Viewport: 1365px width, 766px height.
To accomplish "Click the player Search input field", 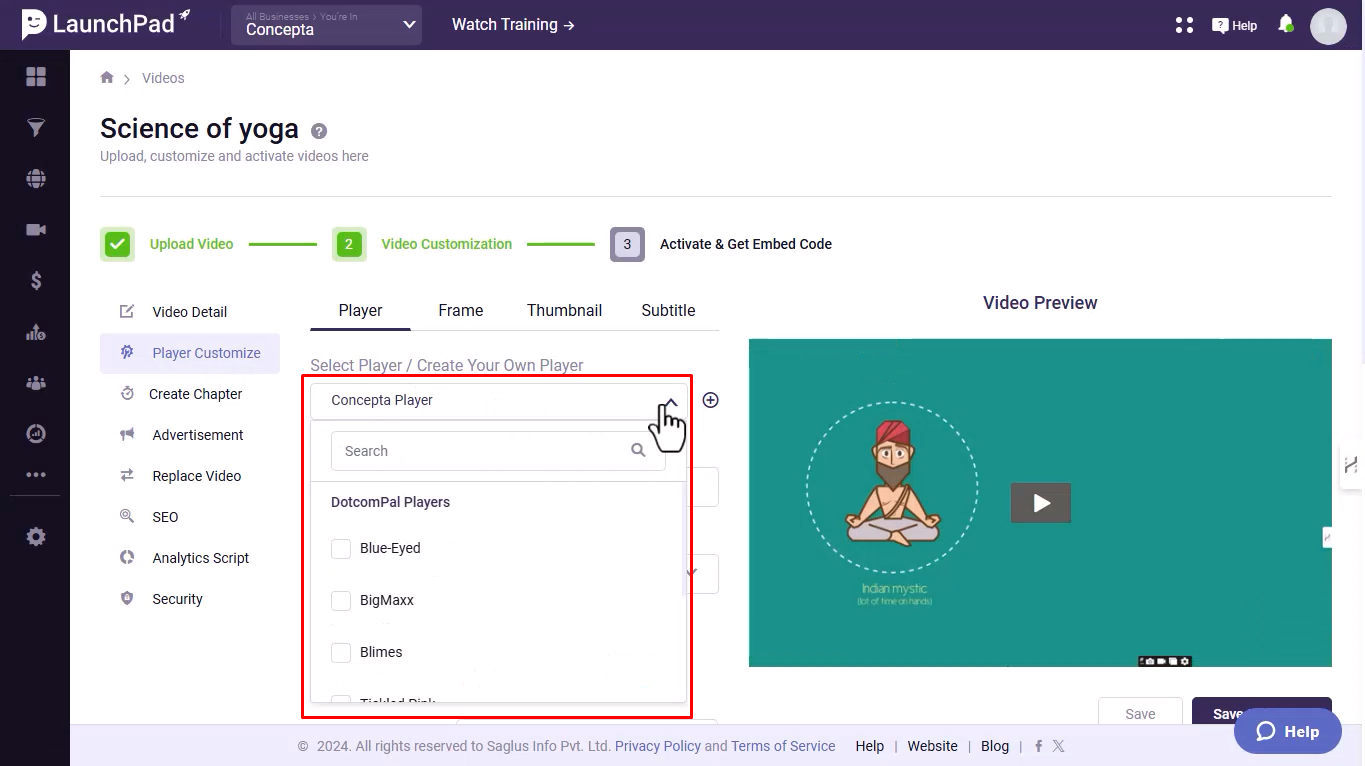I will coord(498,451).
